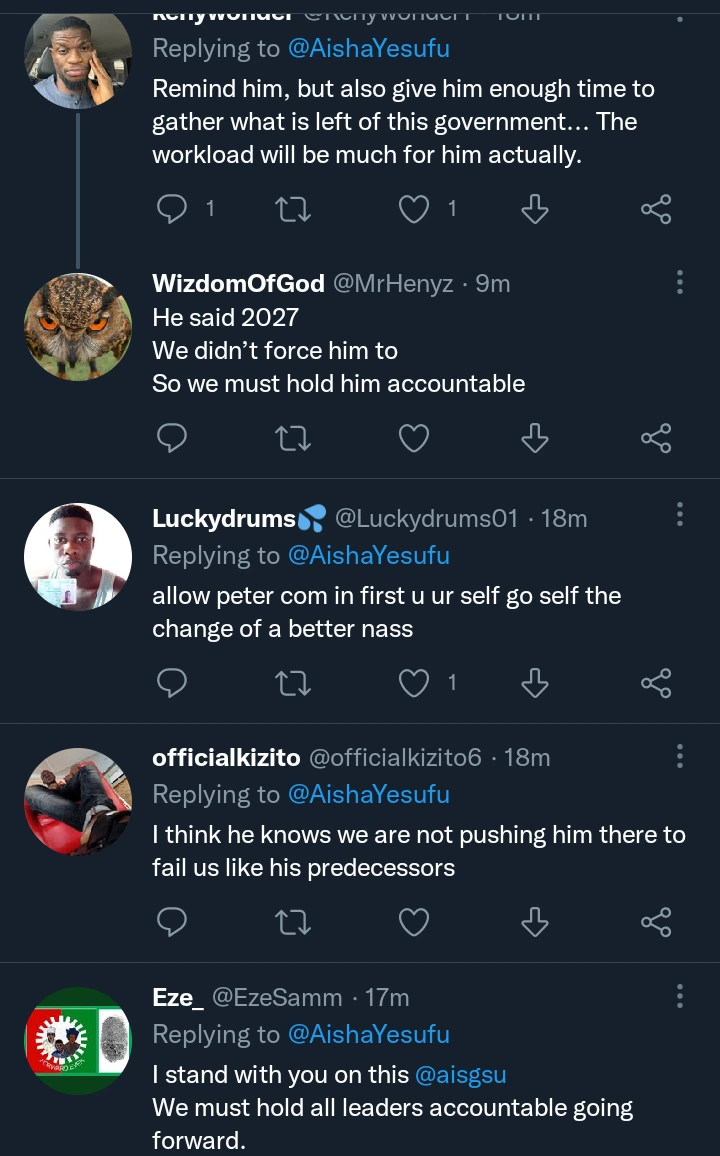720x1156 pixels.
Task: Open more options for WizdomOfGod tweet
Action: pyautogui.click(x=680, y=283)
